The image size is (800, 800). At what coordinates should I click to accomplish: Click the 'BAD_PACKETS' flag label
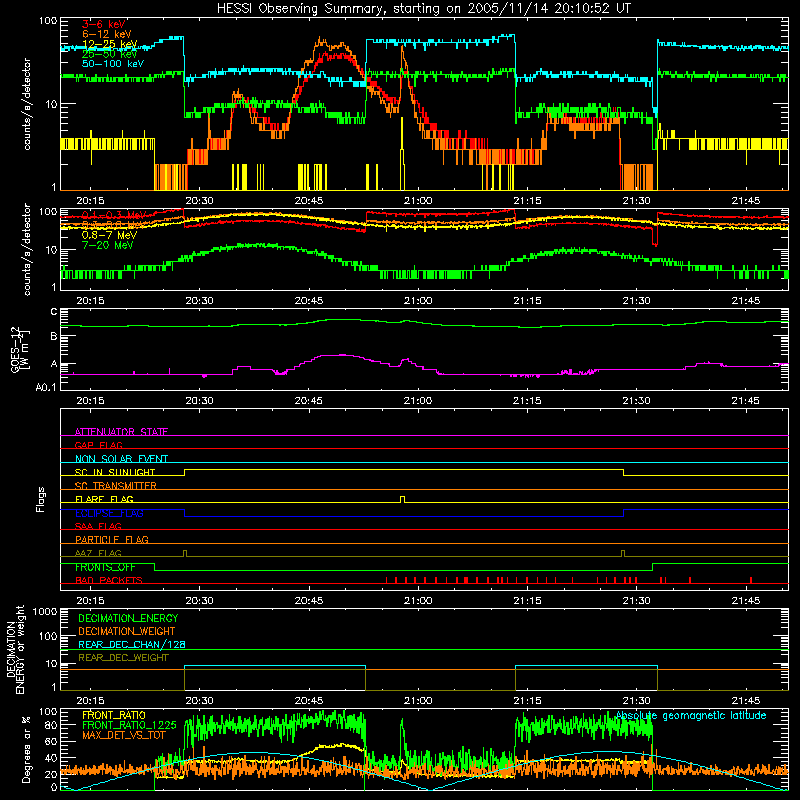[108, 580]
